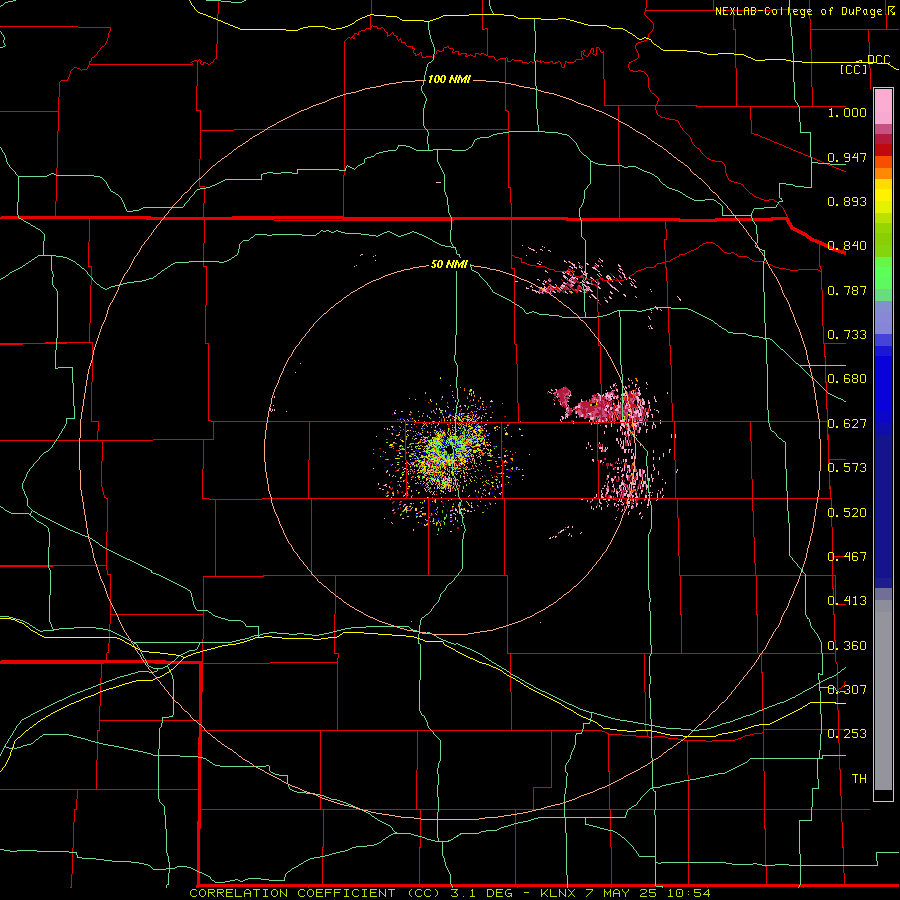Click the 0.787 legend value

tap(847, 290)
